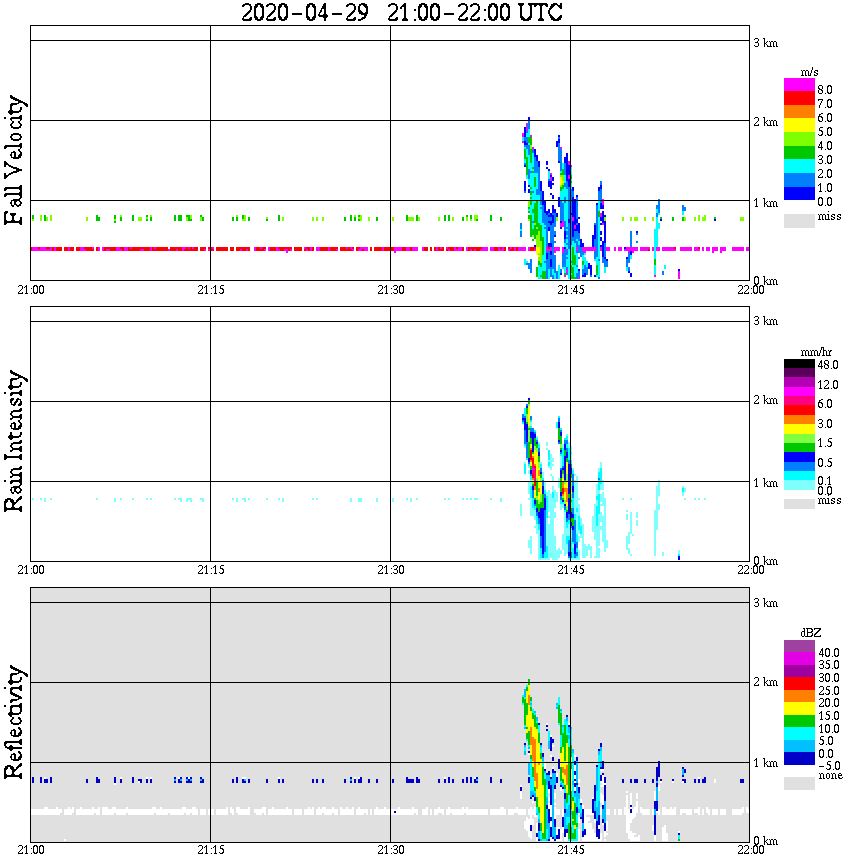Click the magenta swatch in m/s legend
The image size is (850, 868).
(799, 85)
